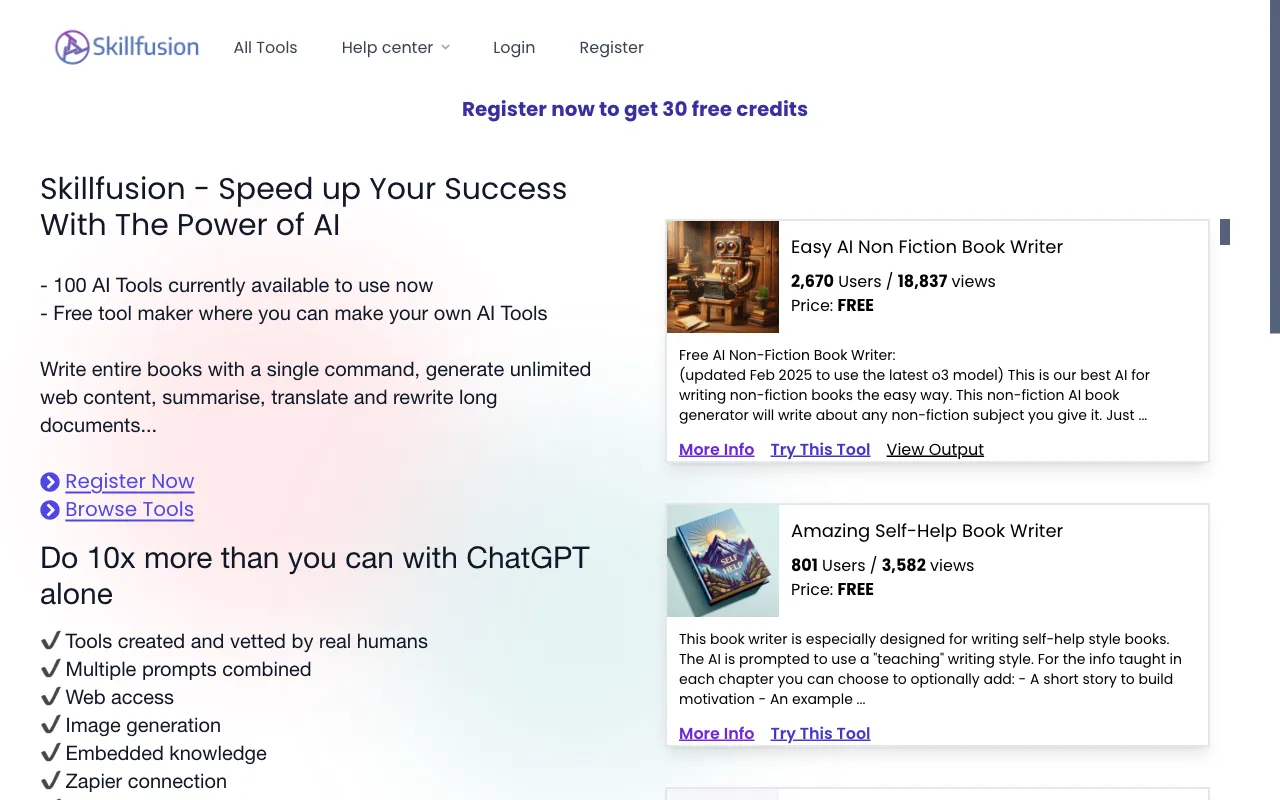Screen dimensions: 1280x800
Task: Click the View Output link
Action: click(935, 449)
